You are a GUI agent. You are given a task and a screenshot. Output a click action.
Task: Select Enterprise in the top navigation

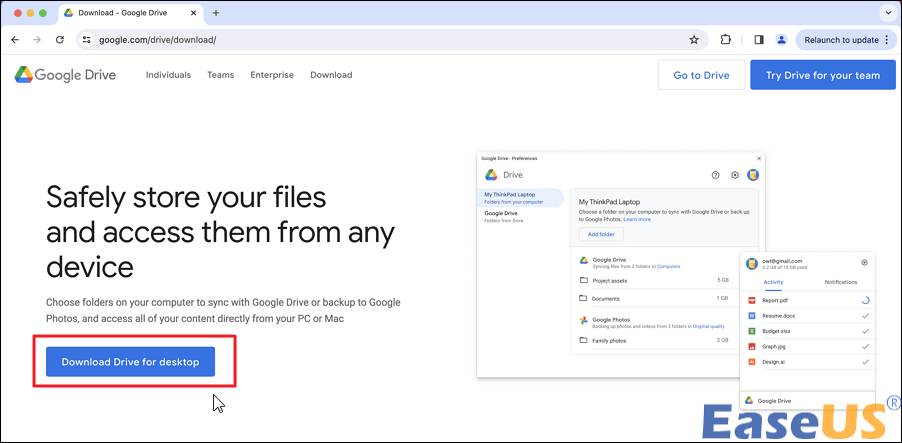click(272, 75)
